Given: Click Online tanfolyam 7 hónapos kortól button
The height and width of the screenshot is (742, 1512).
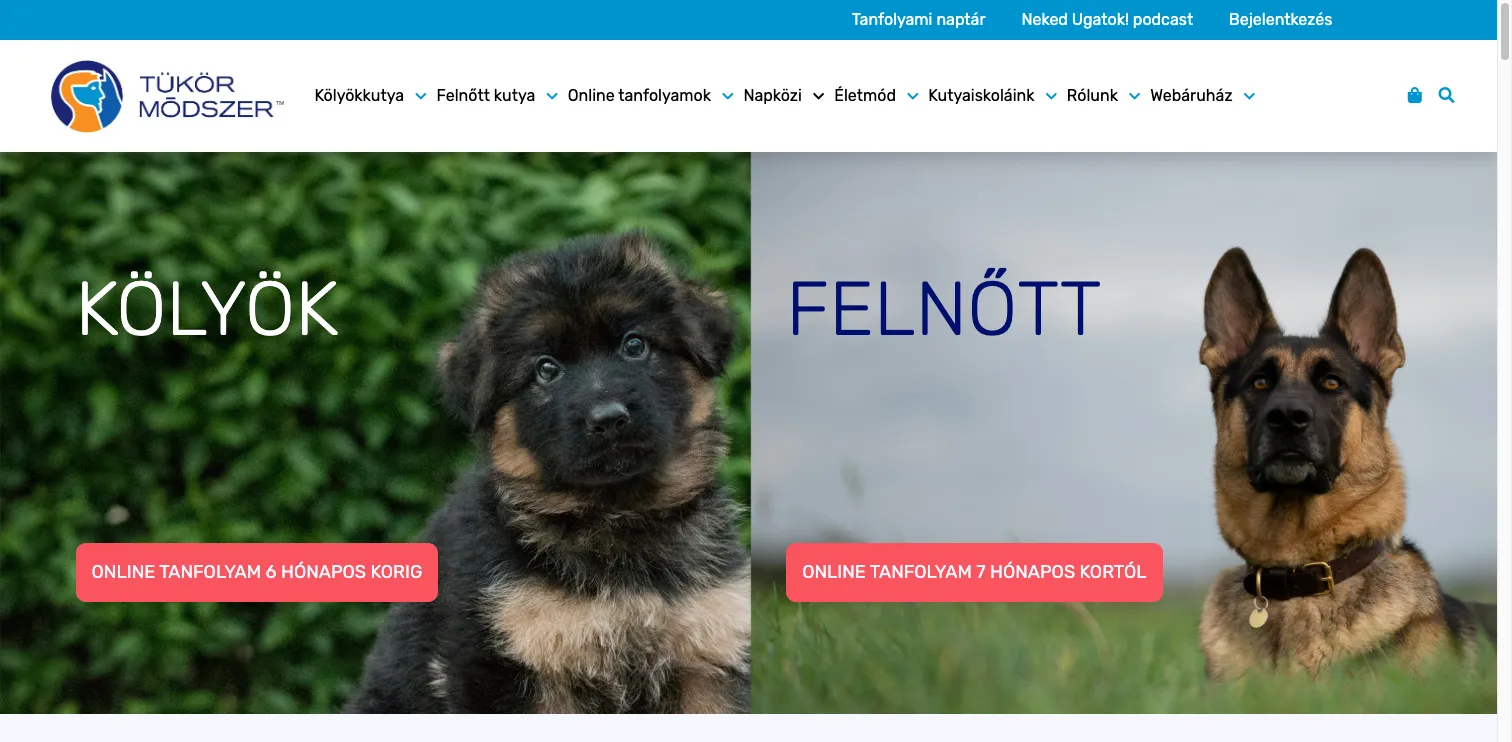Looking at the screenshot, I should [x=974, y=572].
